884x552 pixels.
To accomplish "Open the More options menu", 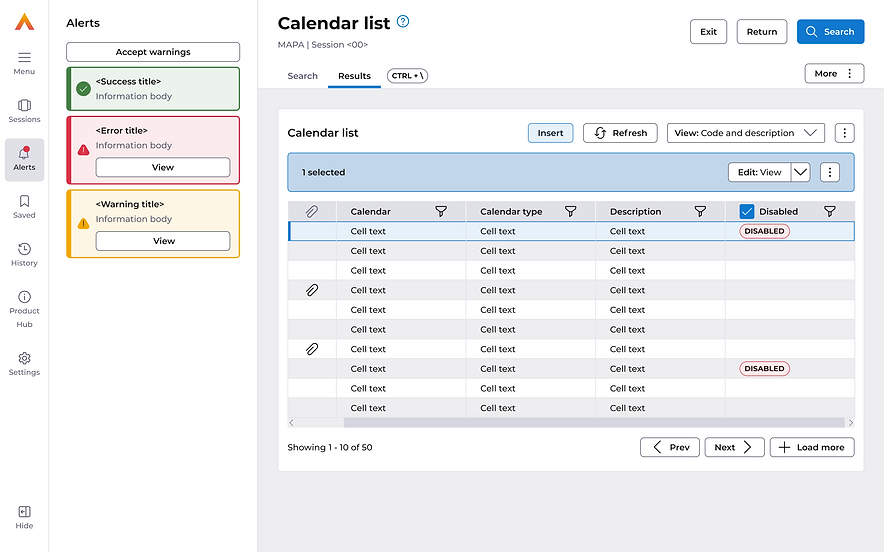I will [834, 73].
